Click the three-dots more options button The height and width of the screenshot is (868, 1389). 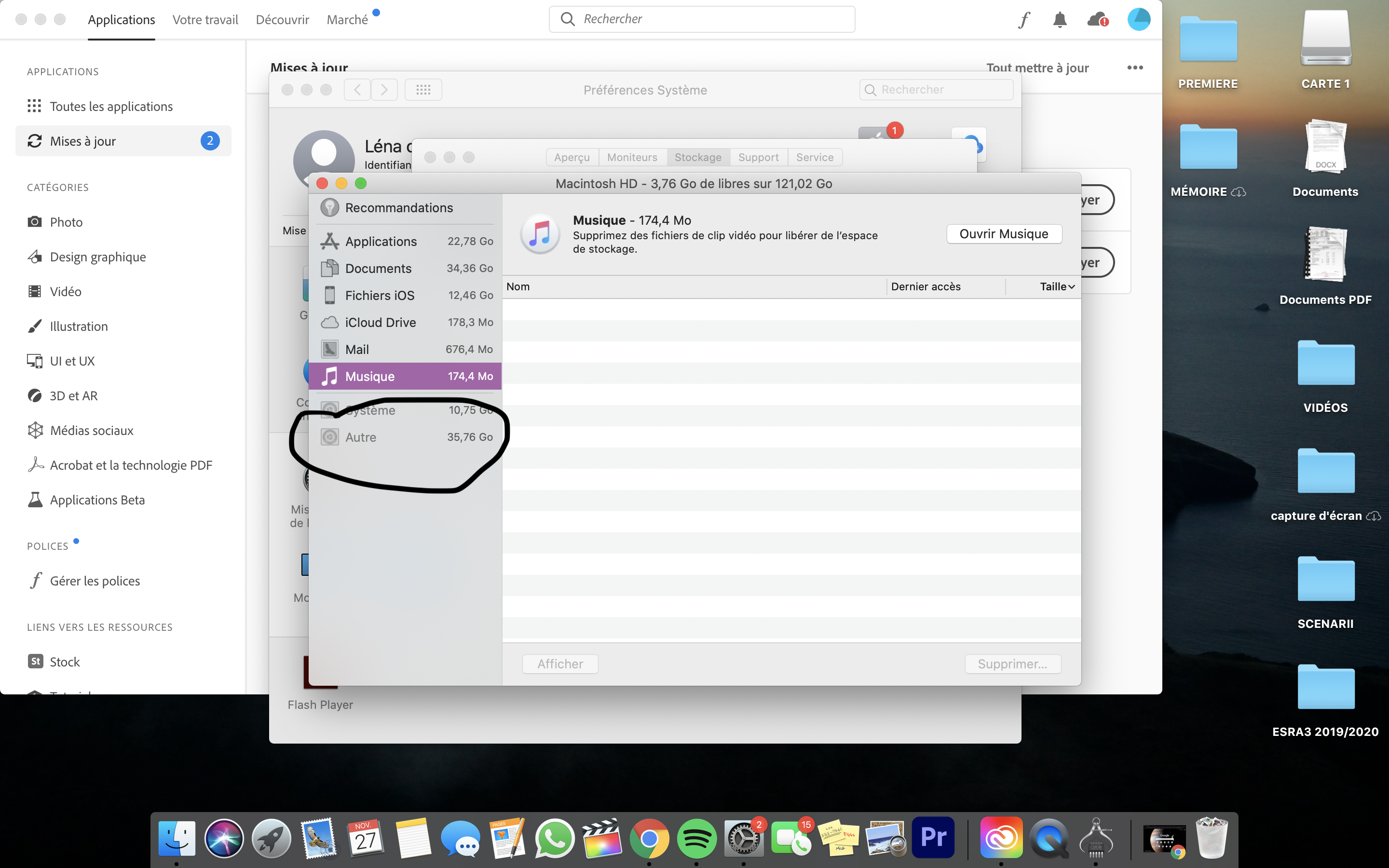pos(1135,68)
